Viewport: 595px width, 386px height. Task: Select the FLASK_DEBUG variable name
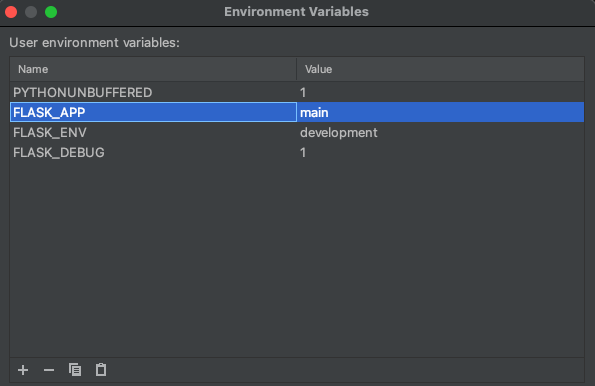(59, 153)
